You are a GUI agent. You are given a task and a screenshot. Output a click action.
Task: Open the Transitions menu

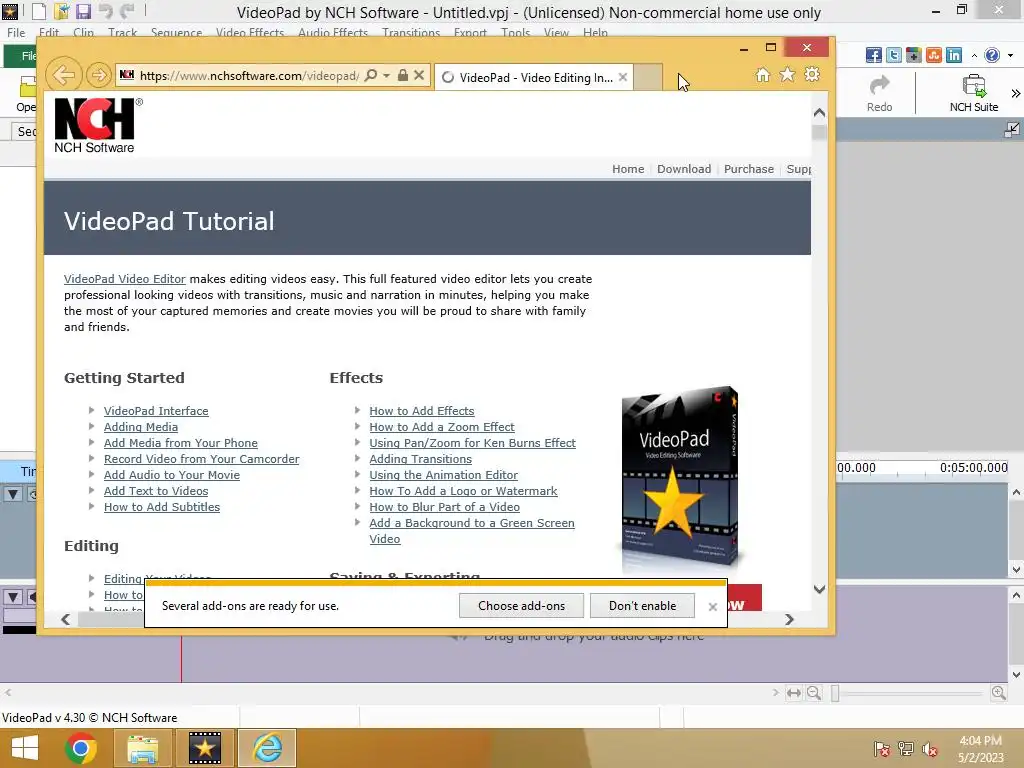coord(411,33)
